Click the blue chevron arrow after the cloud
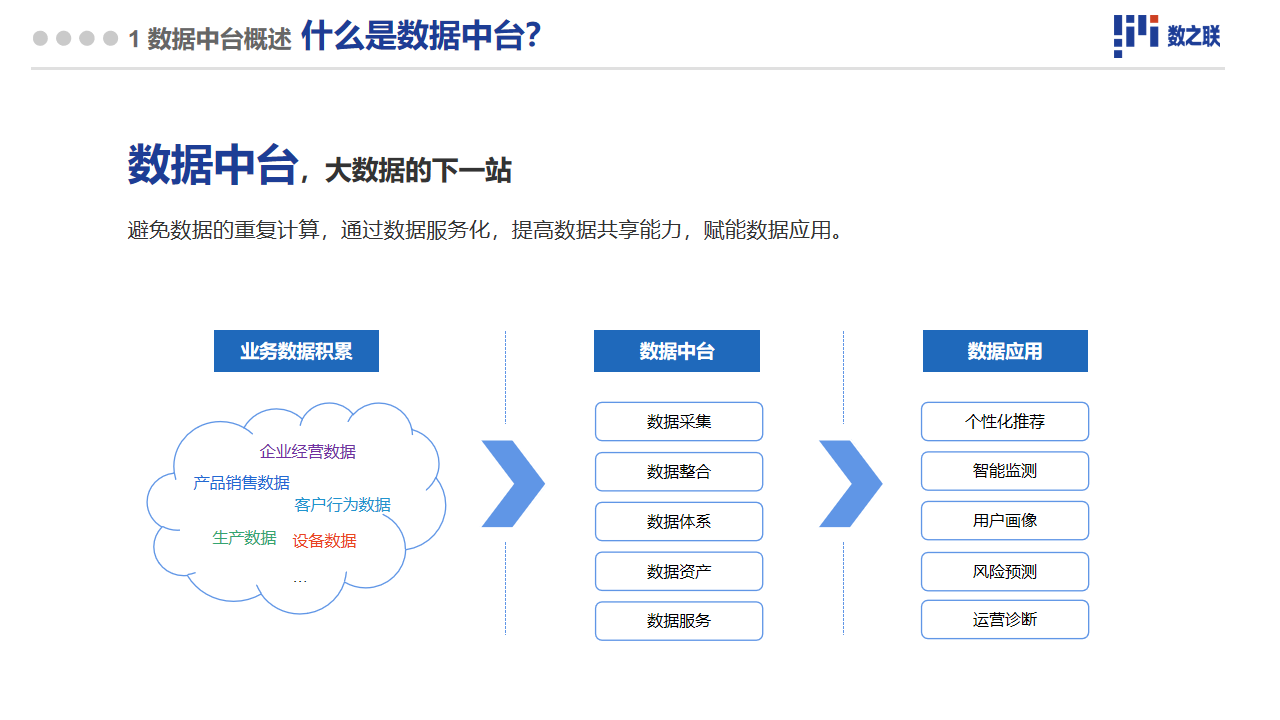 tap(513, 483)
